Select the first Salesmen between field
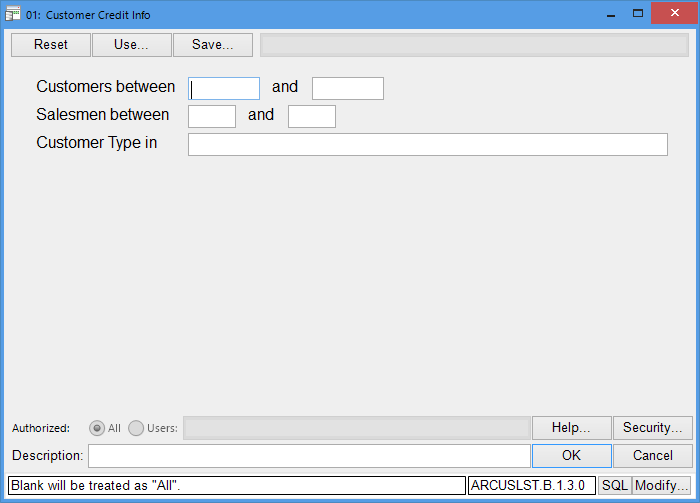 211,117
